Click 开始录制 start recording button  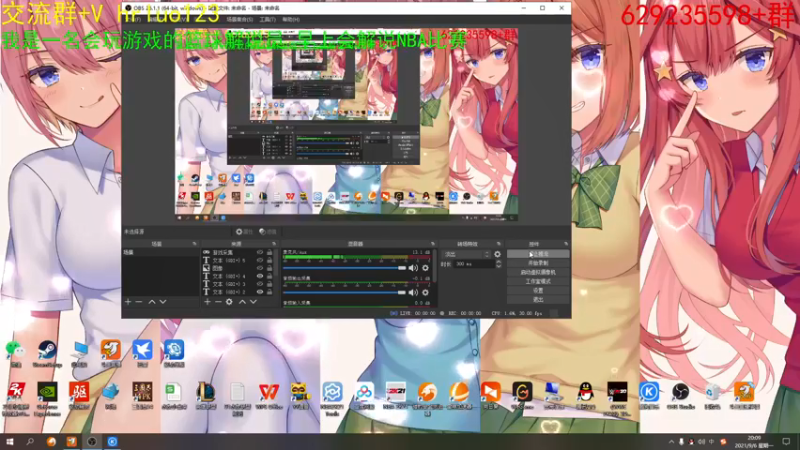(538, 263)
